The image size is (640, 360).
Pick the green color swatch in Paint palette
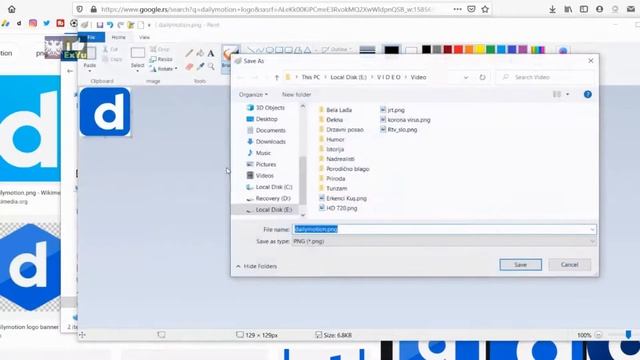tap(491, 49)
